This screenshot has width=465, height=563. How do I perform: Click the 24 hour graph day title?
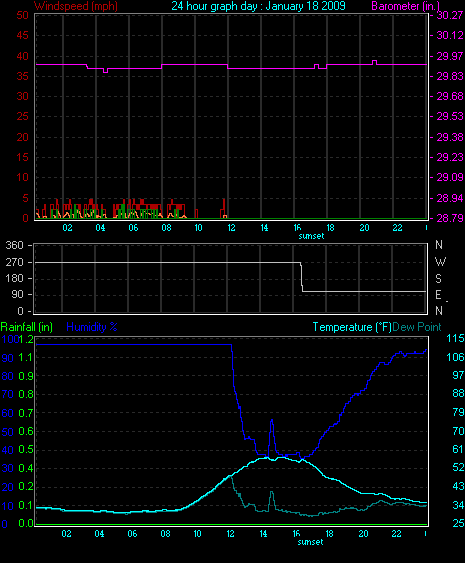tap(258, 6)
